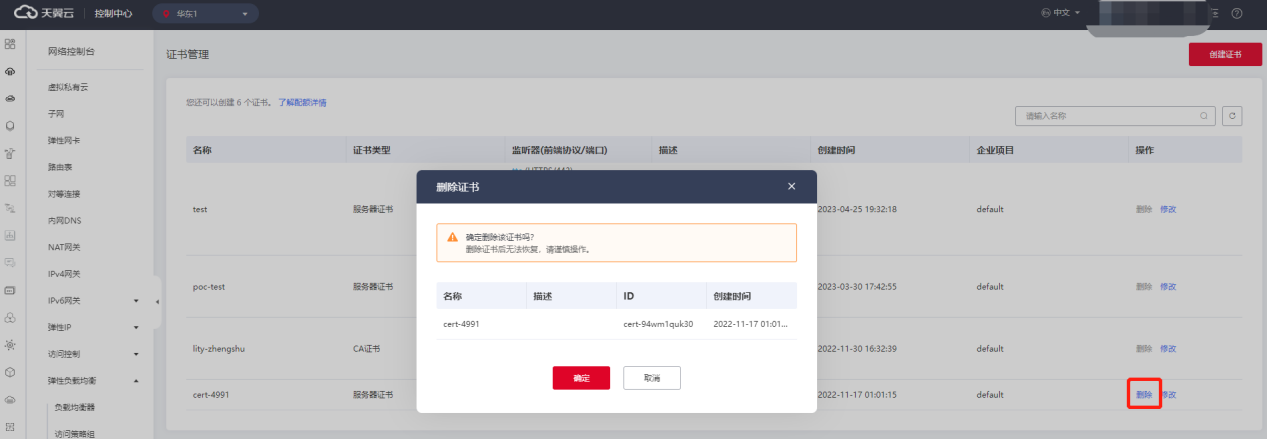1267x439 pixels.
Task: Click the 了解配额详情 link
Action: [x=302, y=103]
